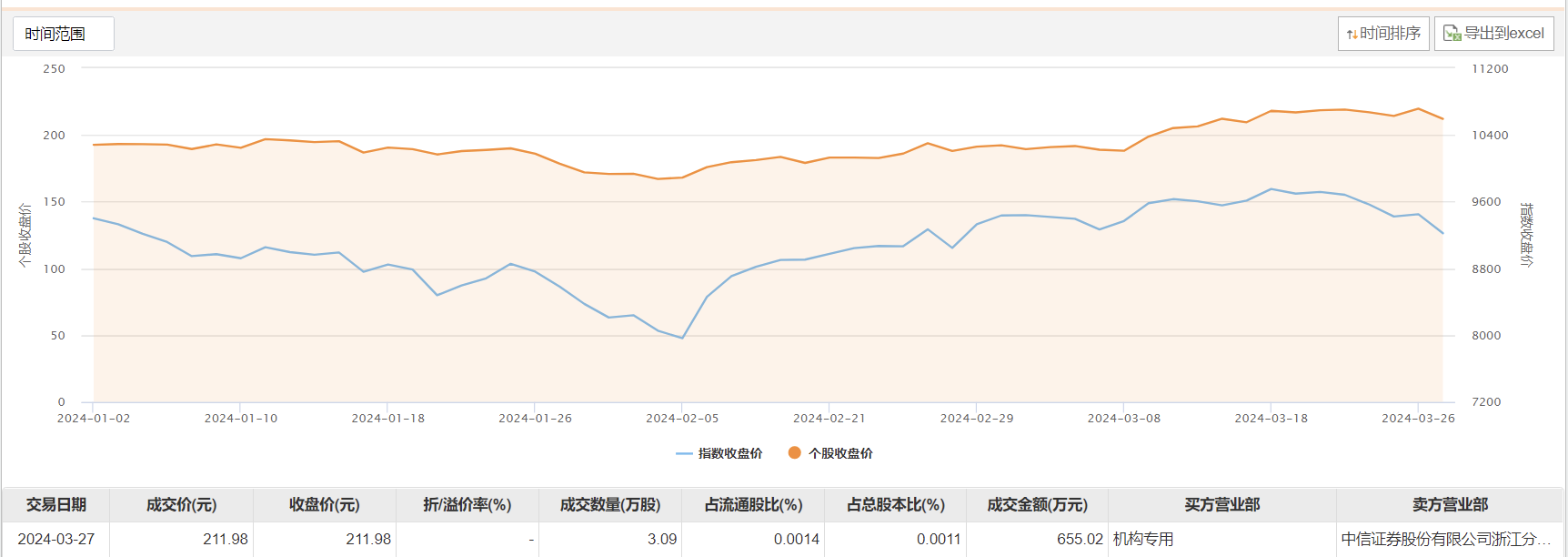
Task: Click the 卖方营业部 column header
Action: tap(1450, 504)
